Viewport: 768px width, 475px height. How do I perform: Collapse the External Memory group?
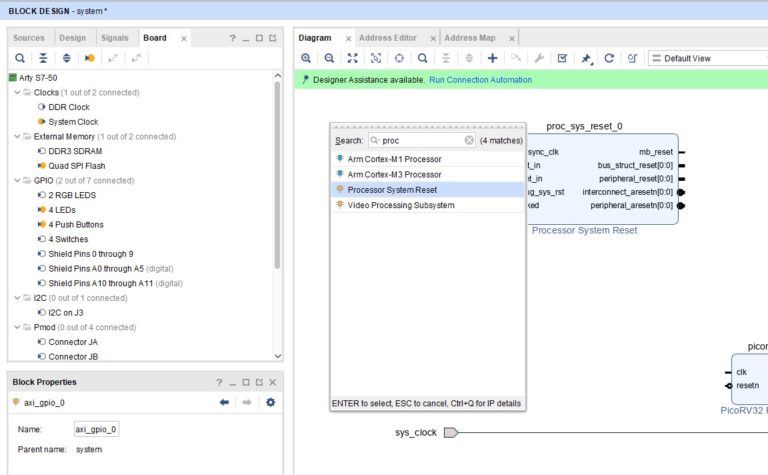pyautogui.click(x=17, y=136)
